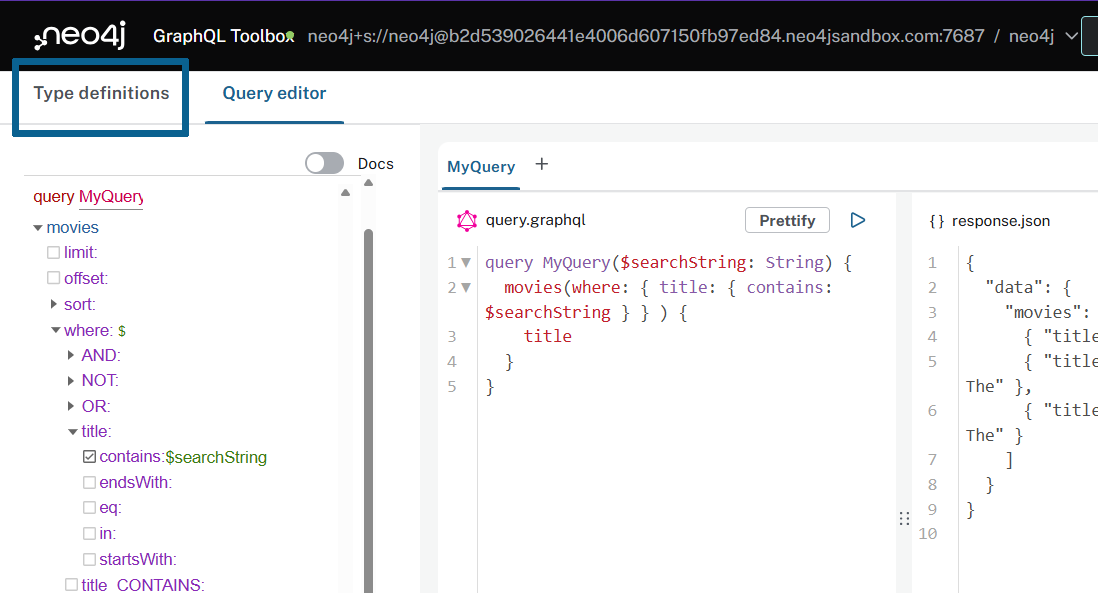Click the "movies" key in response
Viewport: 1098px width, 593px height.
click(1043, 312)
